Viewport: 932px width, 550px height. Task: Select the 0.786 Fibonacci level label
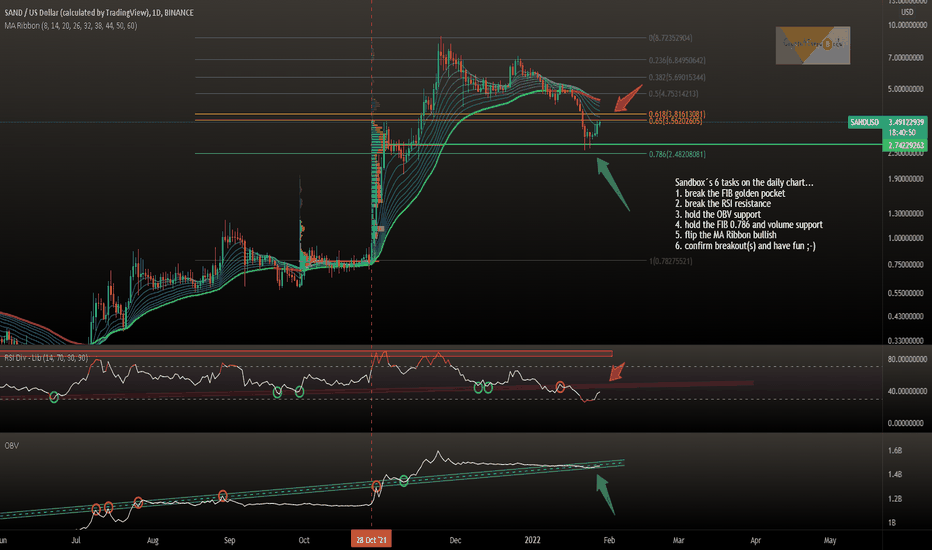tap(677, 154)
